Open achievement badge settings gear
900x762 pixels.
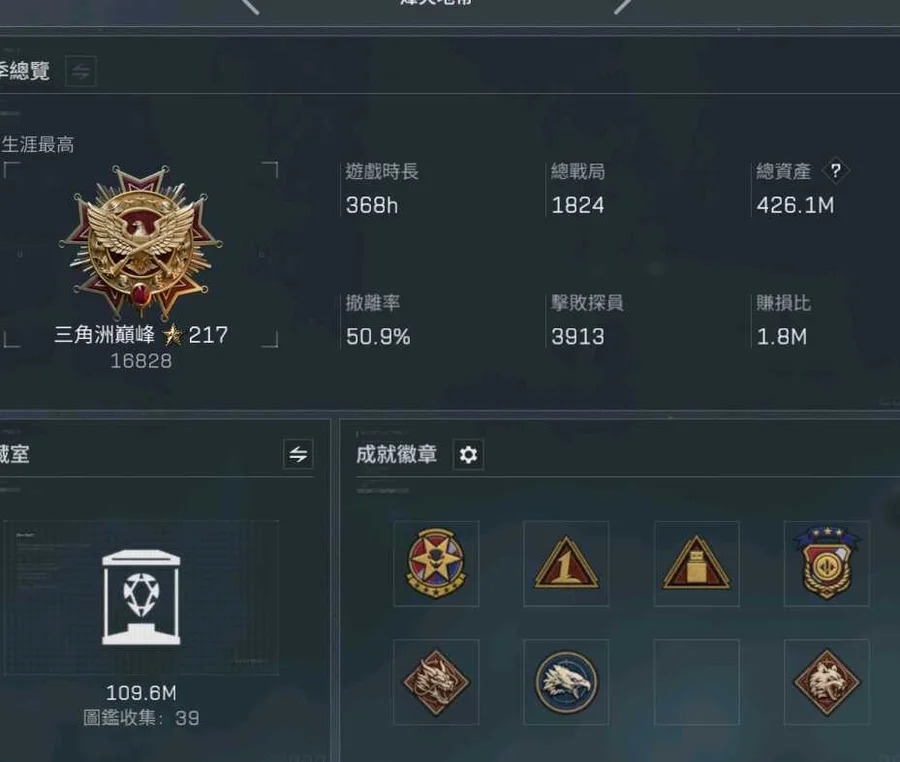click(x=468, y=455)
